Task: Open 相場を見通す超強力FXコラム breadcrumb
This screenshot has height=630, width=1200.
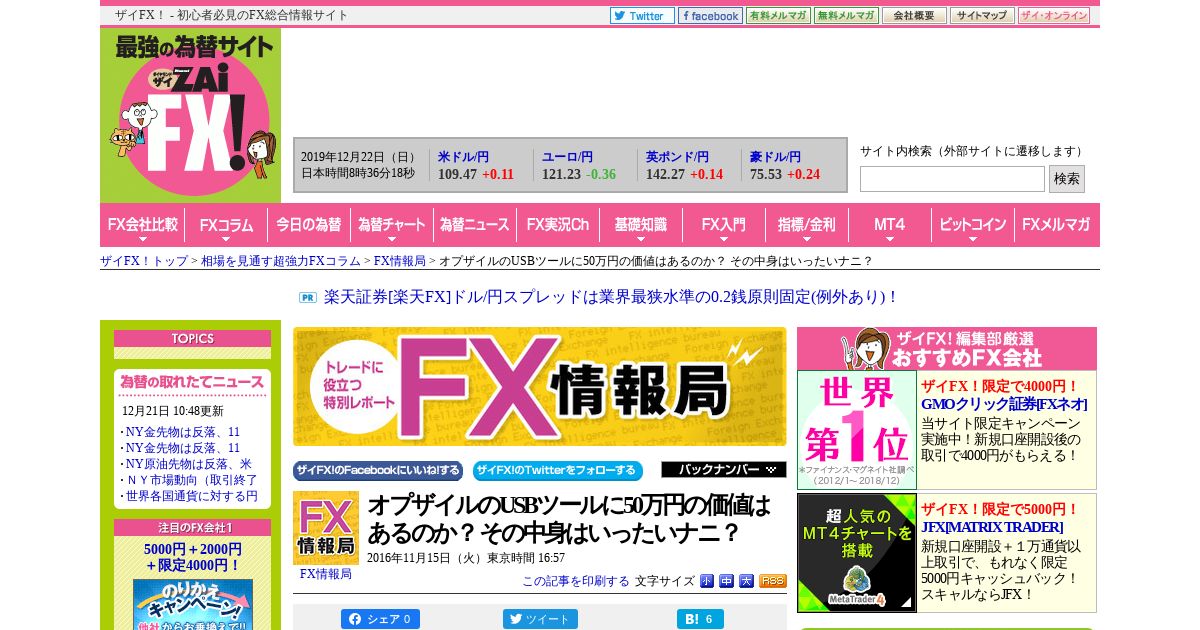Action: coord(281,261)
